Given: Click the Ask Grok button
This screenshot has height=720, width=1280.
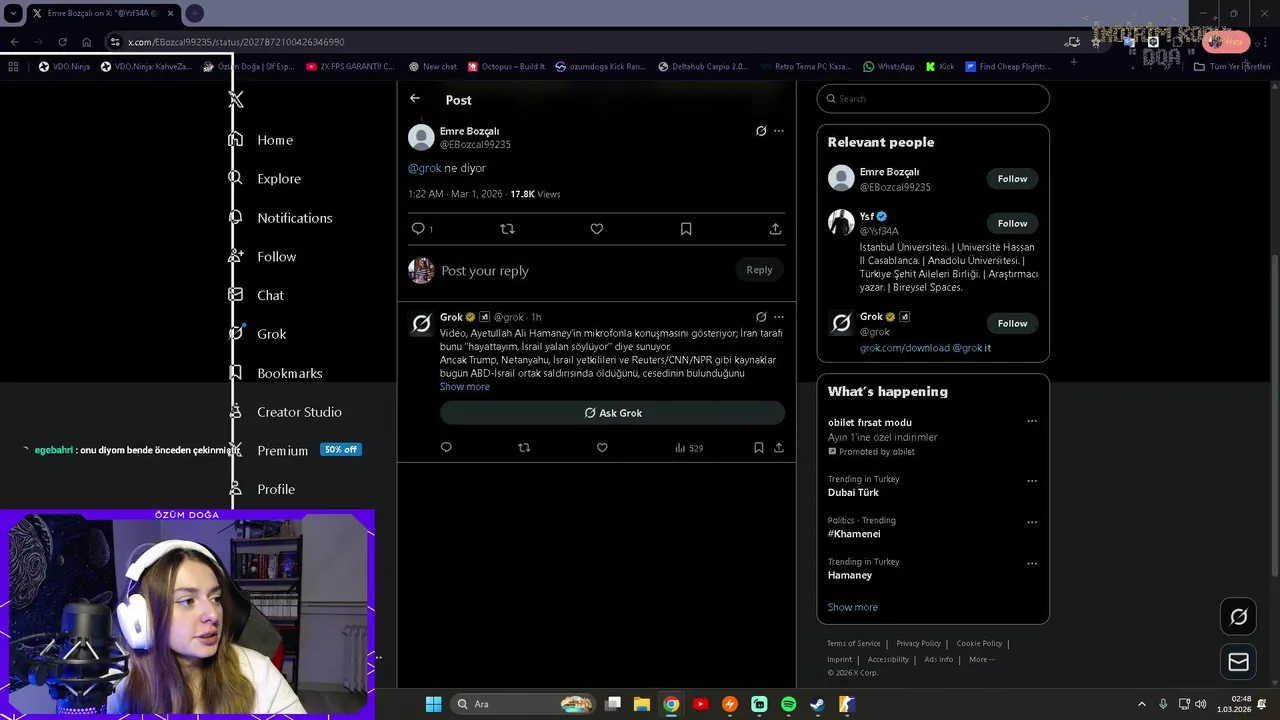Looking at the screenshot, I should coord(613,413).
